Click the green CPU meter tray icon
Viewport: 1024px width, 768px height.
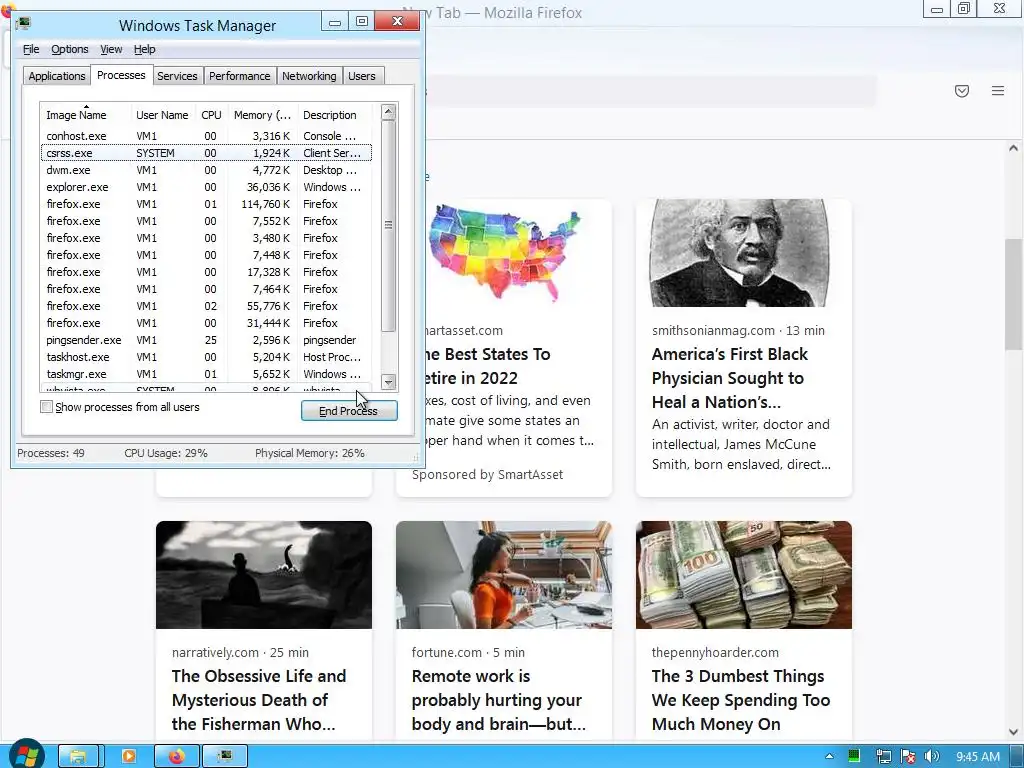pyautogui.click(x=854, y=756)
